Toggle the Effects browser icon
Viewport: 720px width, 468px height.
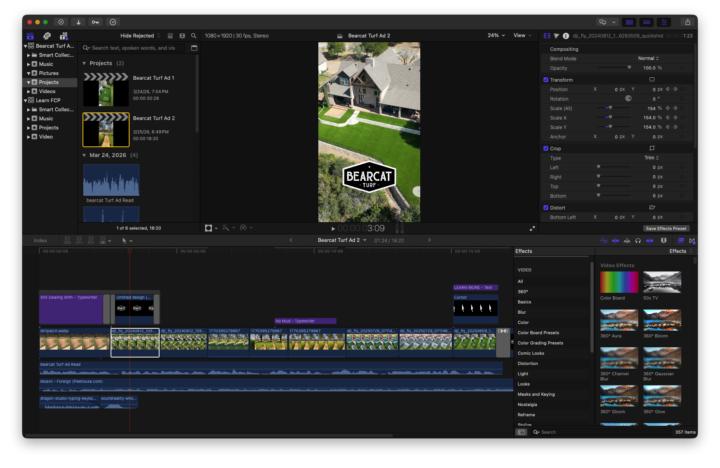[x=681, y=240]
